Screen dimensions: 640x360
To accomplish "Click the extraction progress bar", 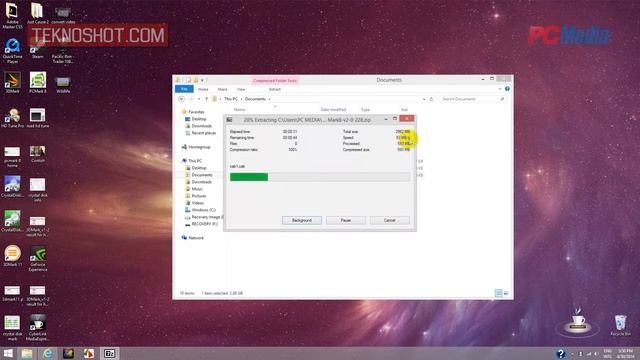I will click(320, 177).
